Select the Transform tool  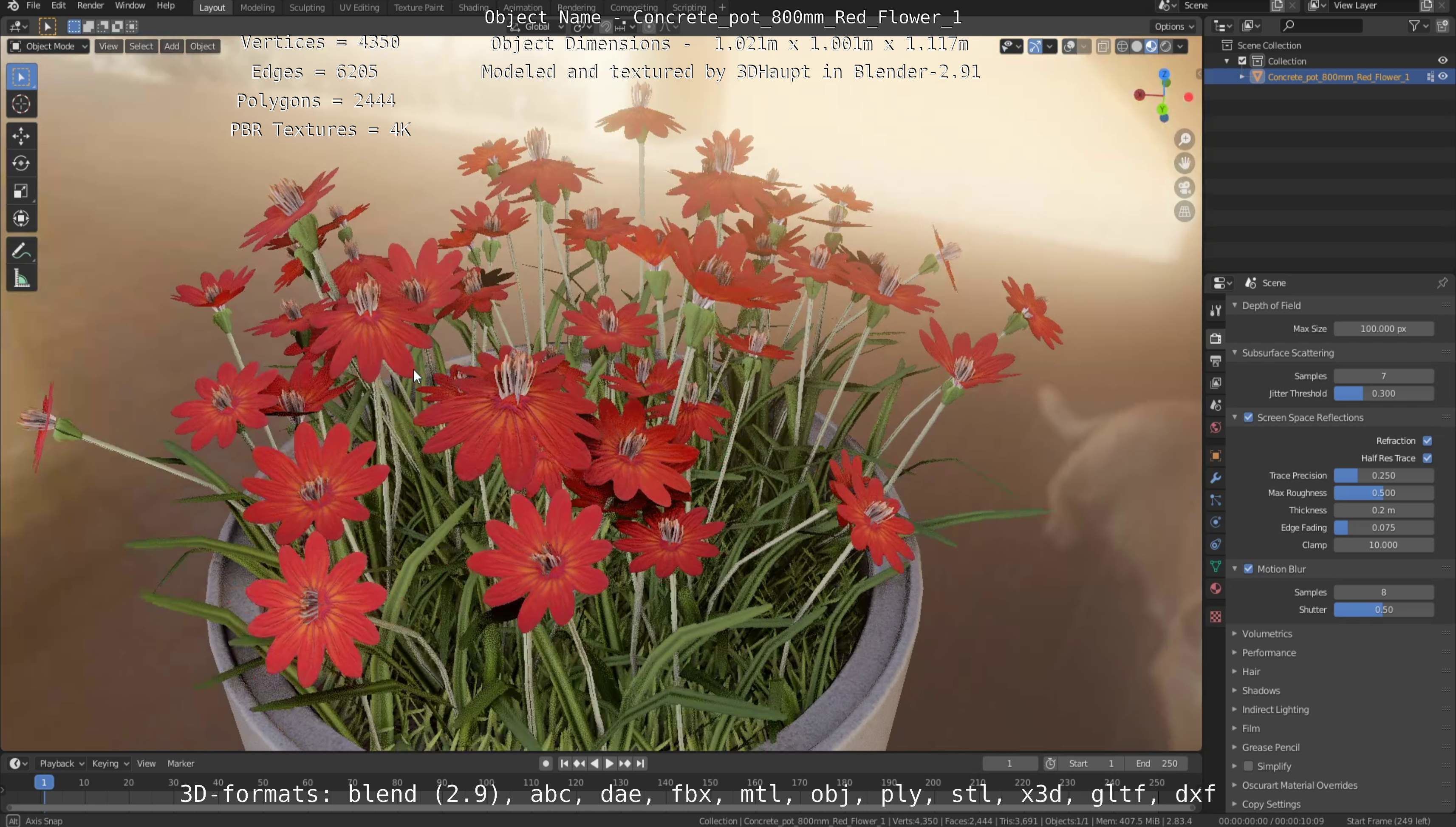pyautogui.click(x=21, y=218)
